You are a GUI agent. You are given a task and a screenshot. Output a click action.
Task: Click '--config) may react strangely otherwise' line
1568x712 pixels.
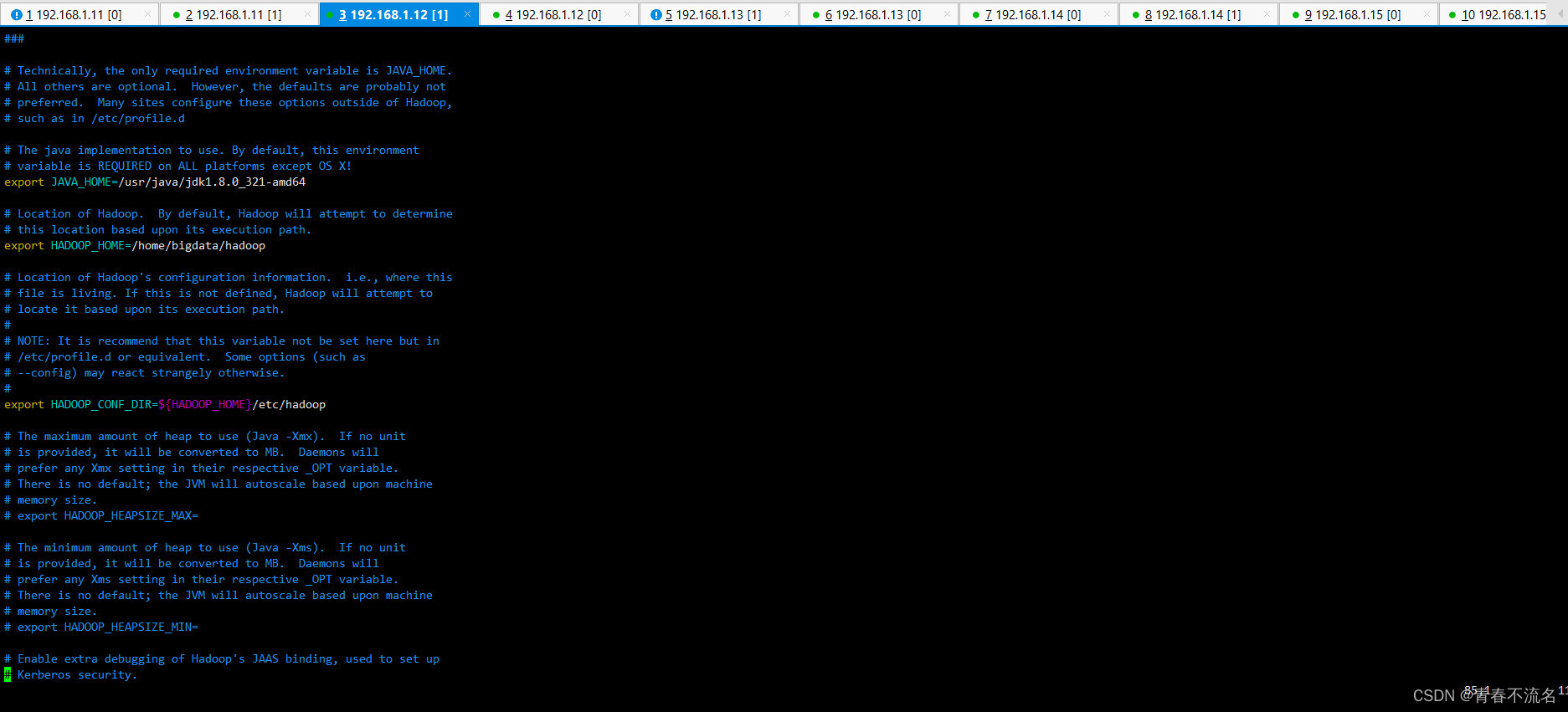145,372
